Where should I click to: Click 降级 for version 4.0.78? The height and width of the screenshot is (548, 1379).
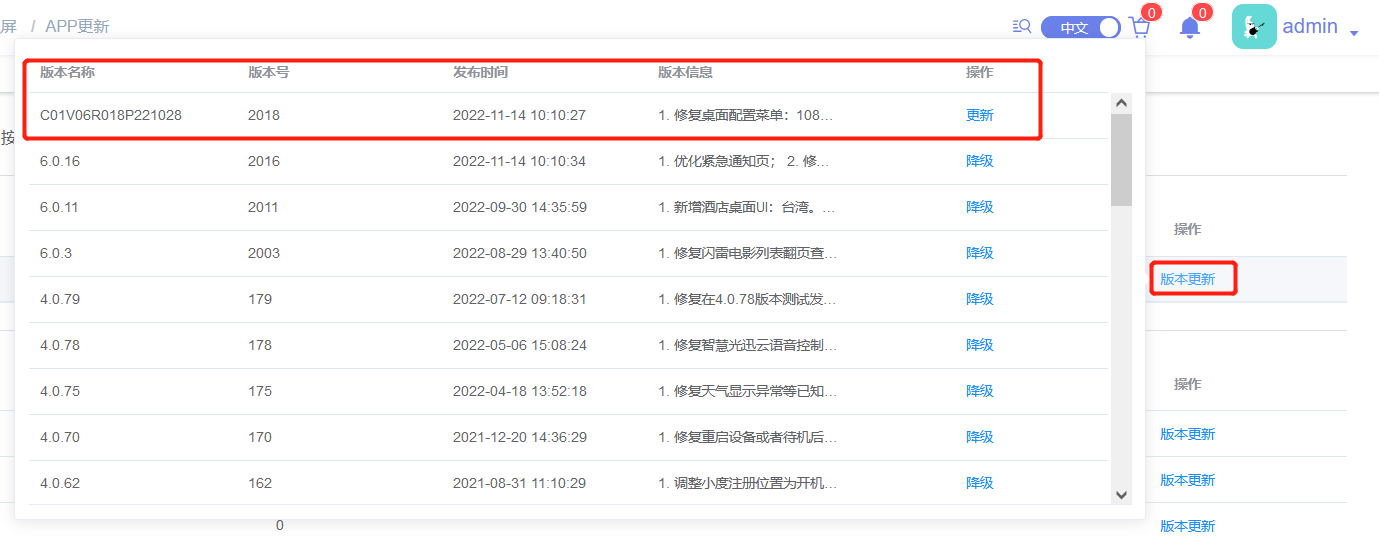pyautogui.click(x=979, y=345)
